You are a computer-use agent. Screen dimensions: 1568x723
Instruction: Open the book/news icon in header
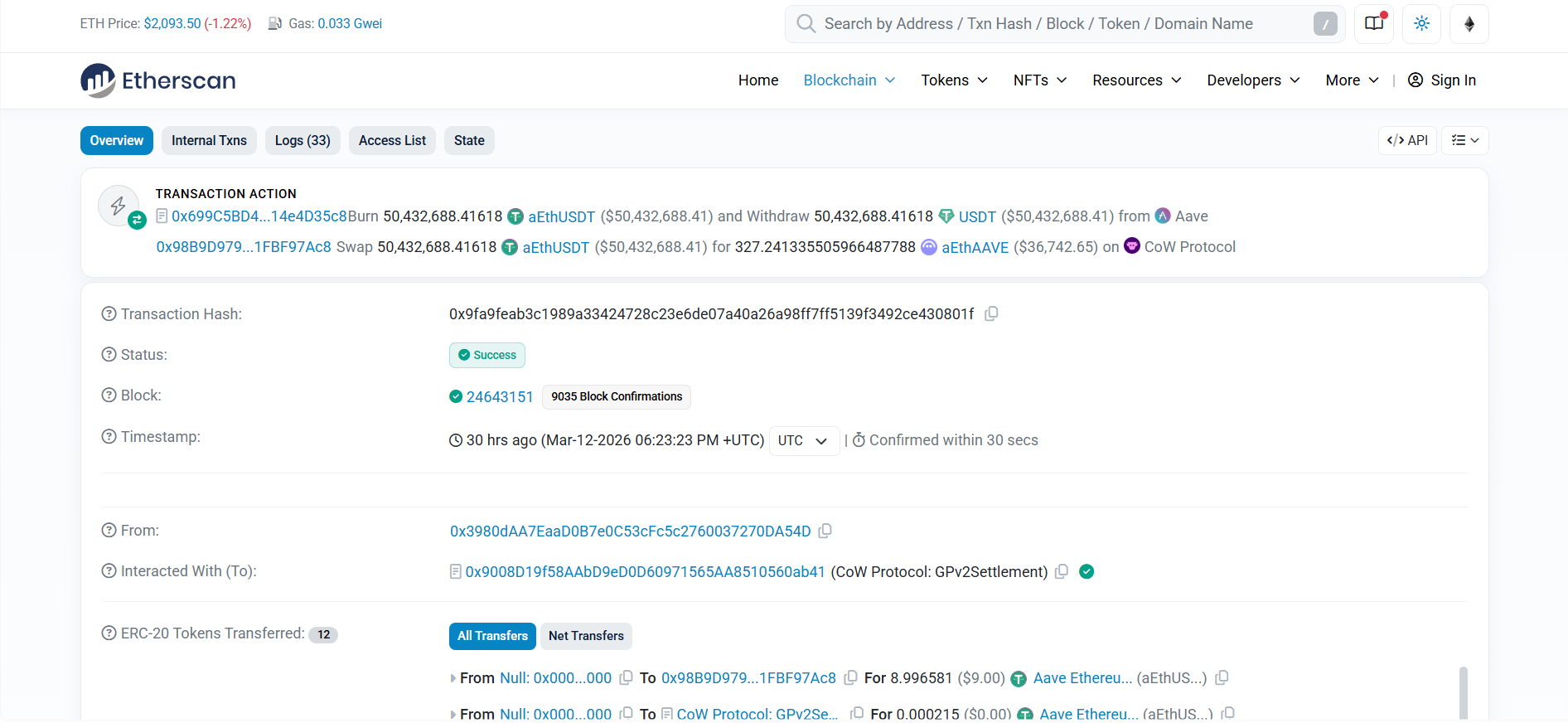[x=1374, y=23]
